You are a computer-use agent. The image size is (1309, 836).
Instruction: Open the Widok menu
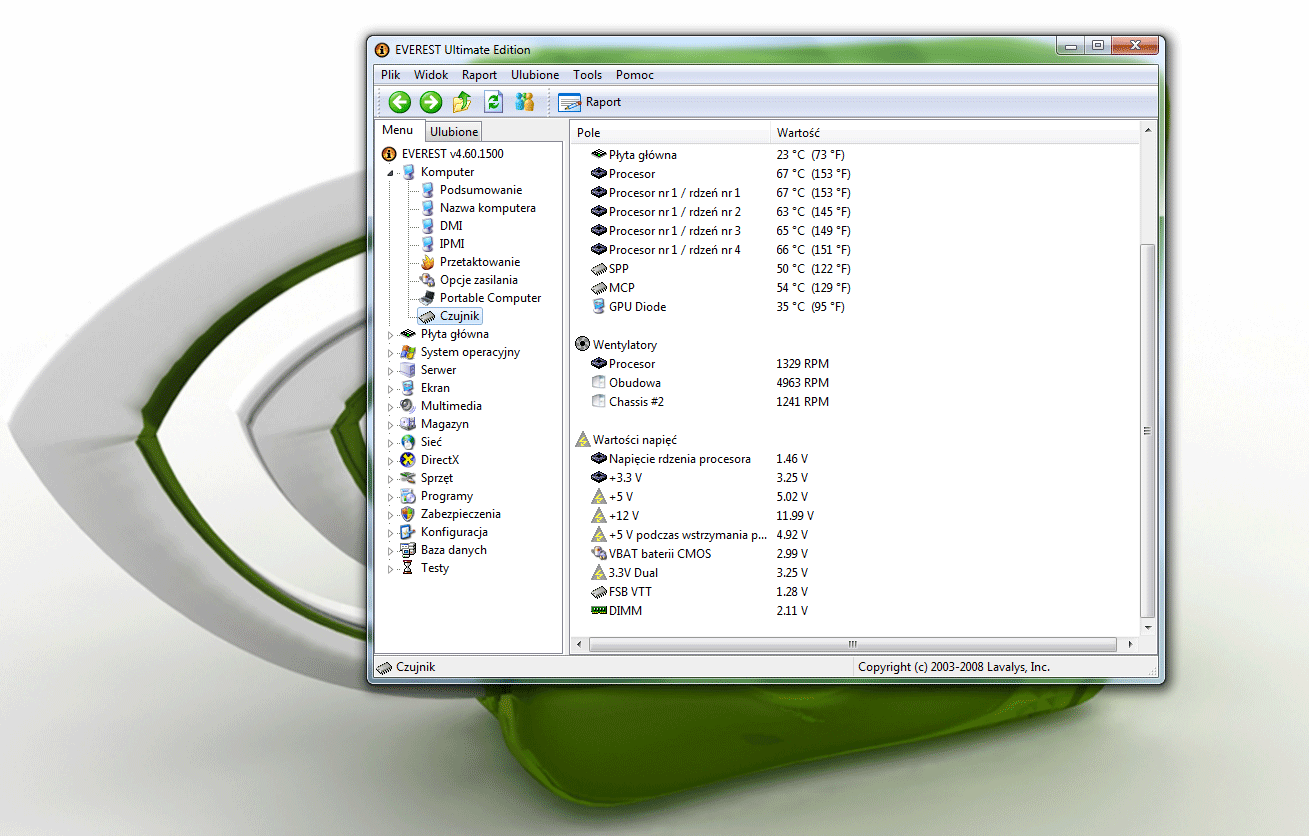click(431, 75)
